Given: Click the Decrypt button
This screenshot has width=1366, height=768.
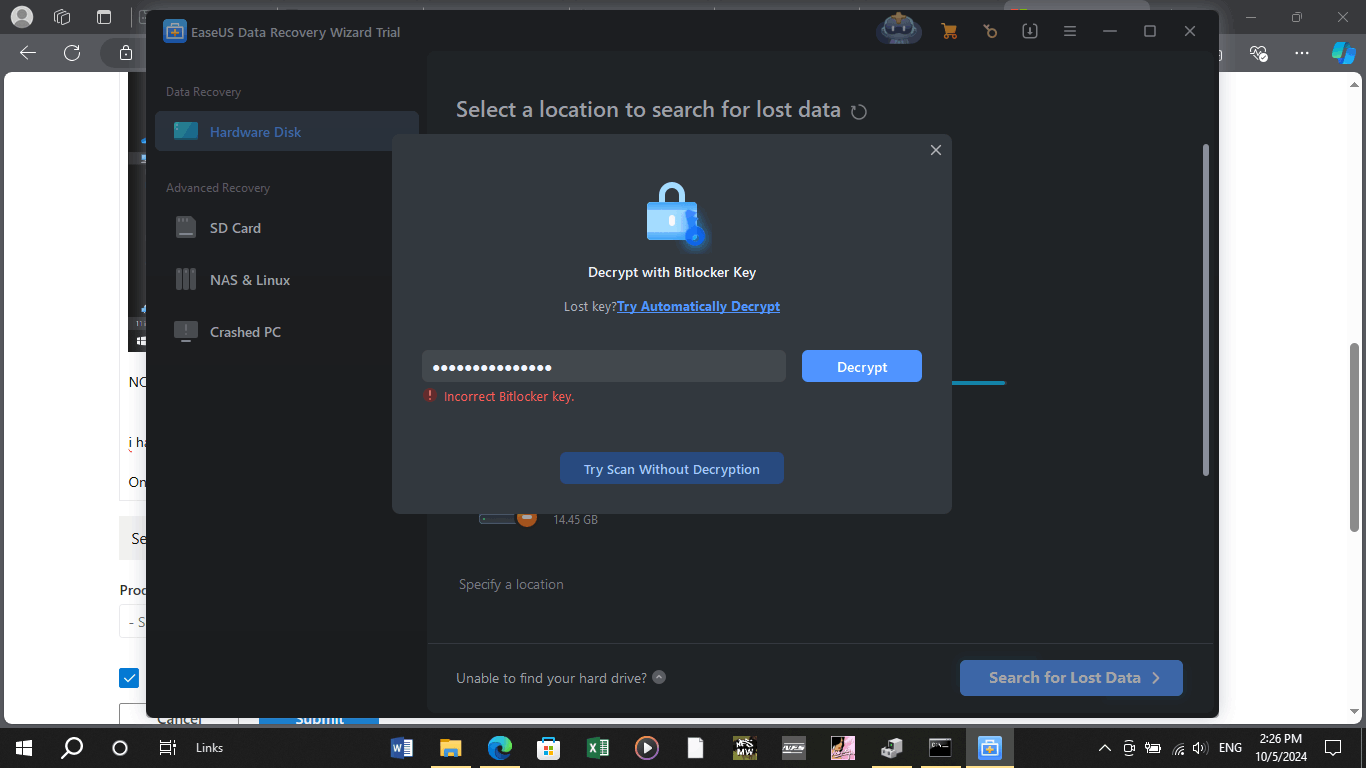Looking at the screenshot, I should pos(862,366).
